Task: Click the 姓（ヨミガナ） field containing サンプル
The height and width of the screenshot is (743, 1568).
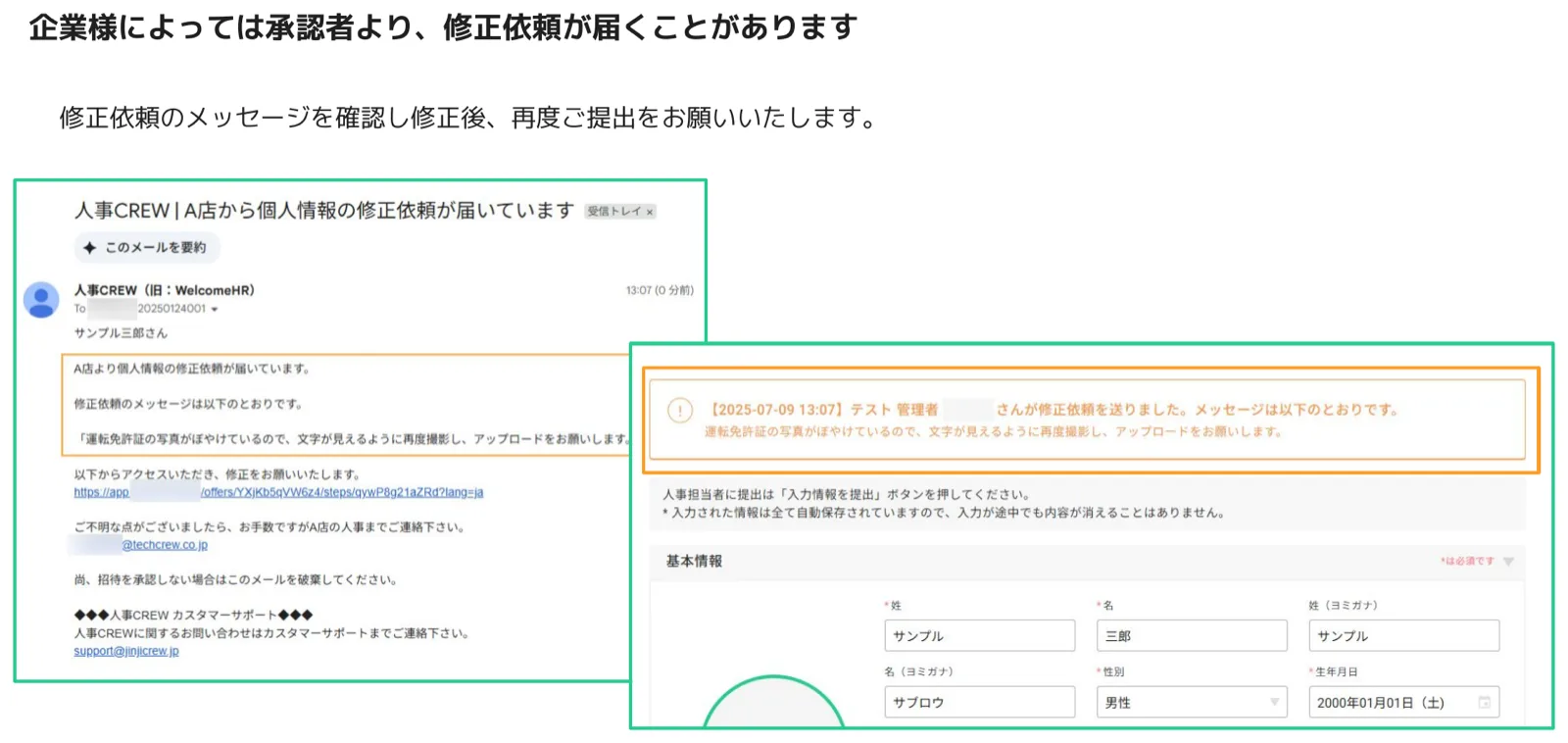Action: (1403, 635)
